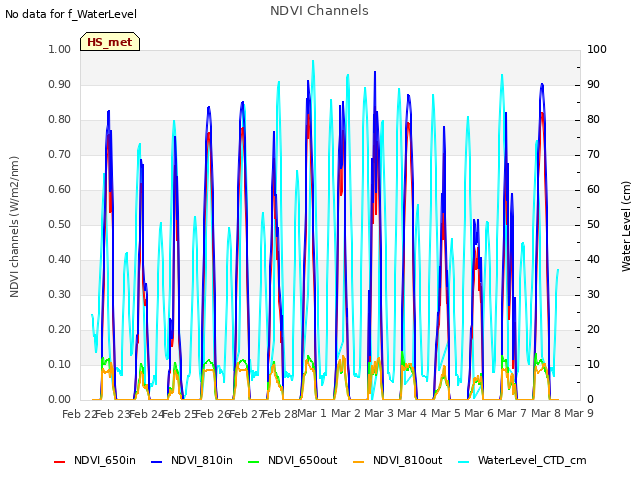The height and width of the screenshot is (480, 640).
Task: Click the Feb 22 date tick label
Action: (79, 414)
